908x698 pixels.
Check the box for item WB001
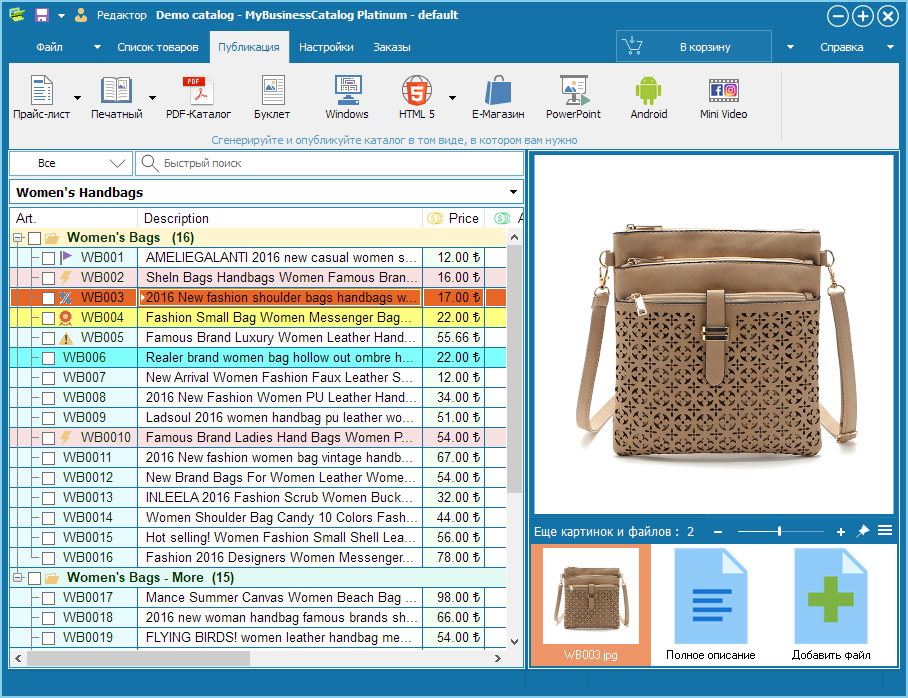click(48, 258)
